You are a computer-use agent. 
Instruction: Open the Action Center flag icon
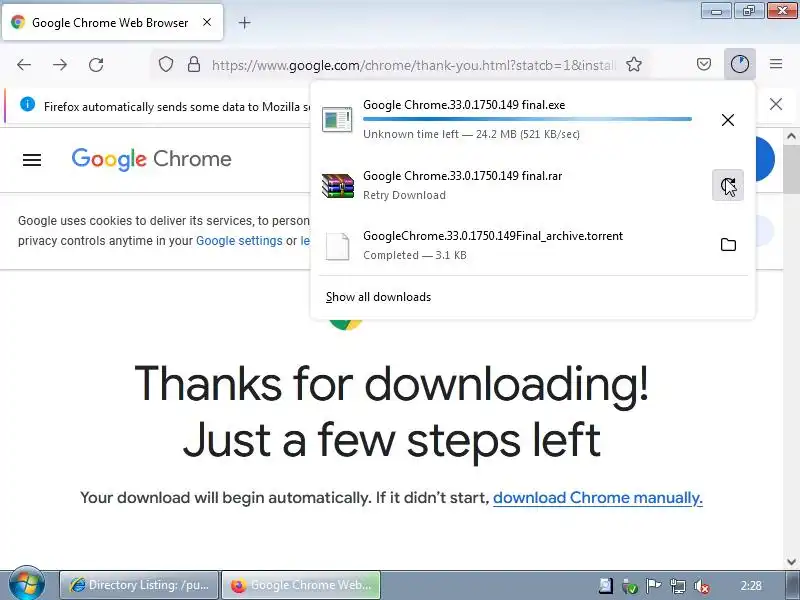654,586
